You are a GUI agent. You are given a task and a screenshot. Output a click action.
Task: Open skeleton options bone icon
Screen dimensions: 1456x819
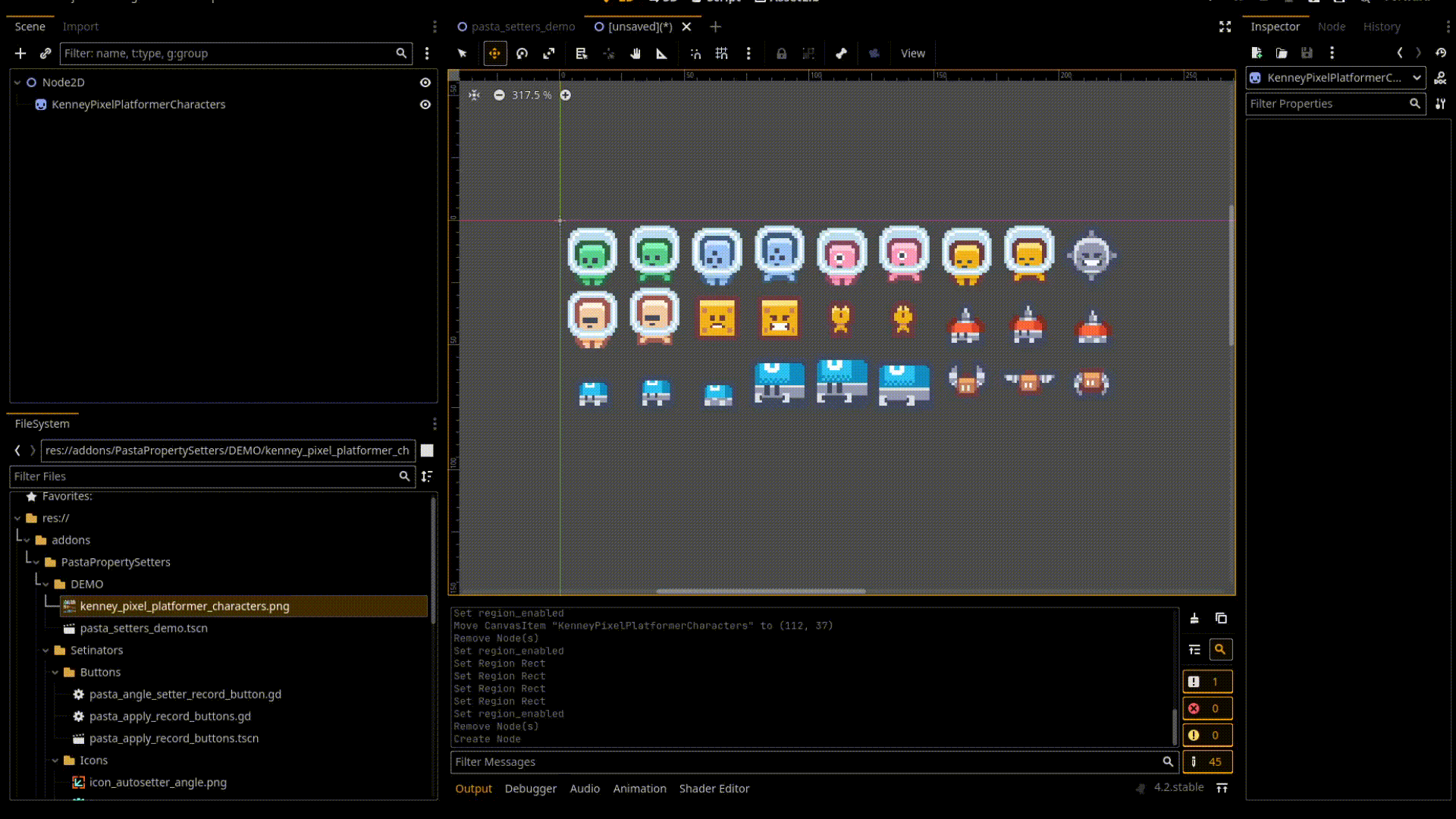[841, 53]
